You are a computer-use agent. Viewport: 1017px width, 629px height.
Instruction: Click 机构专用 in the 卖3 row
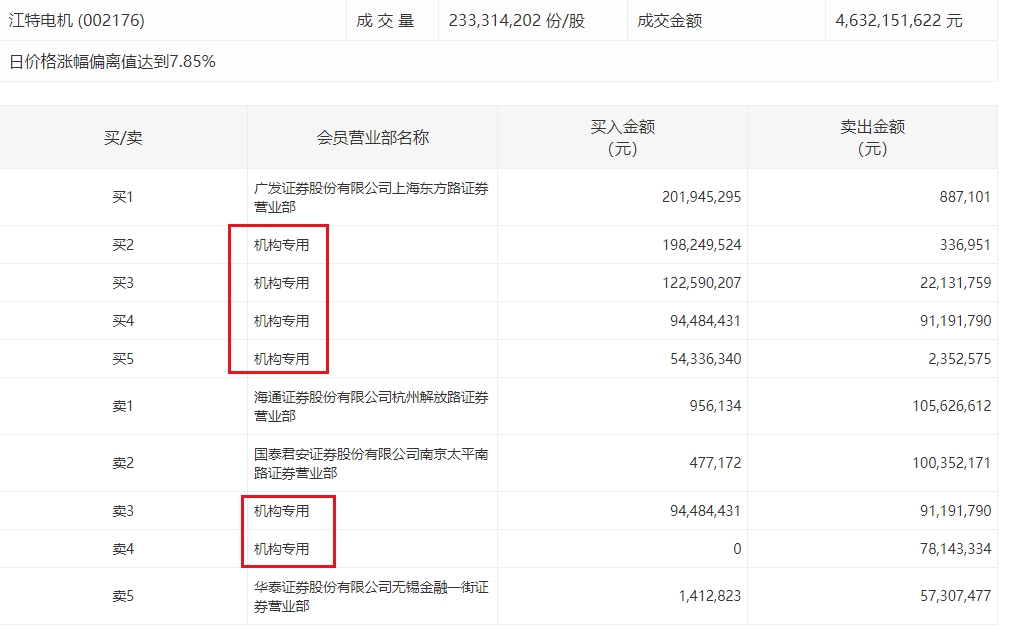click(281, 511)
